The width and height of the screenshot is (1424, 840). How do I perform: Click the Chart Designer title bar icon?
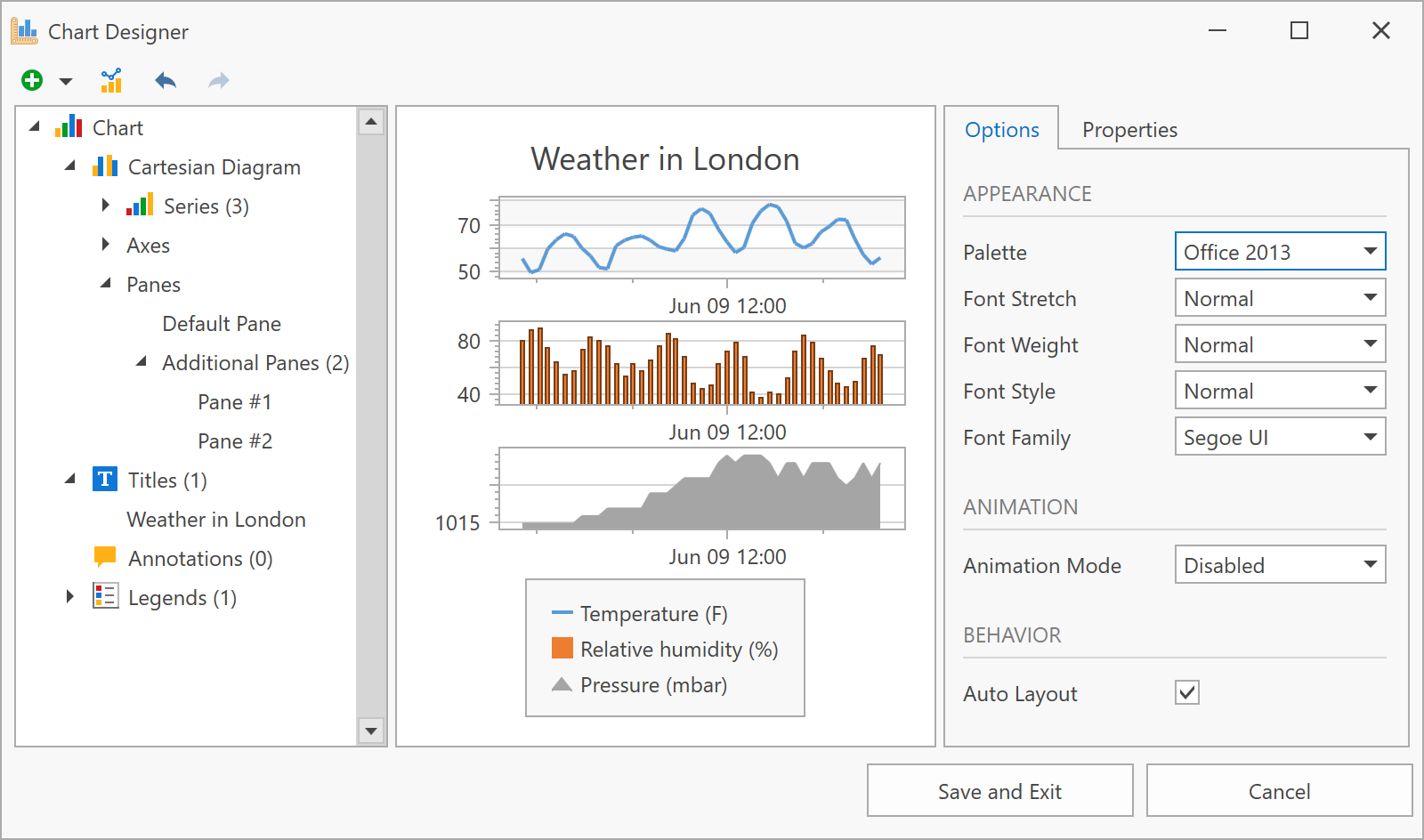[24, 31]
